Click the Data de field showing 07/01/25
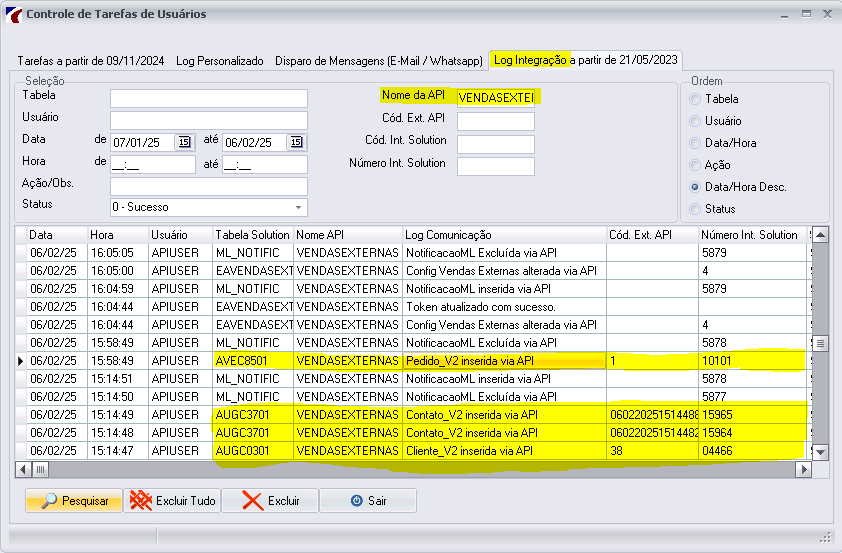Screen dimensions: 842x553 142,142
